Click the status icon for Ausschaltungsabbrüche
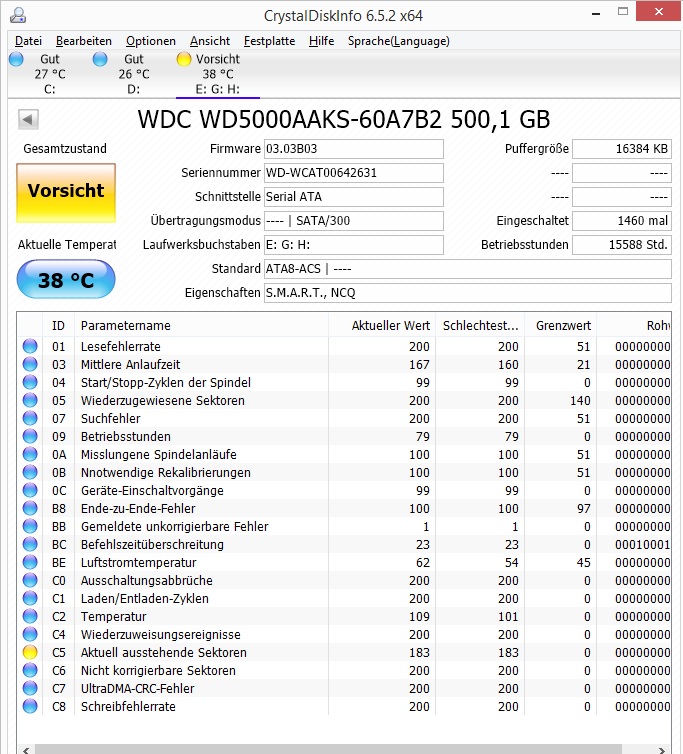The image size is (683, 754). coord(30,580)
